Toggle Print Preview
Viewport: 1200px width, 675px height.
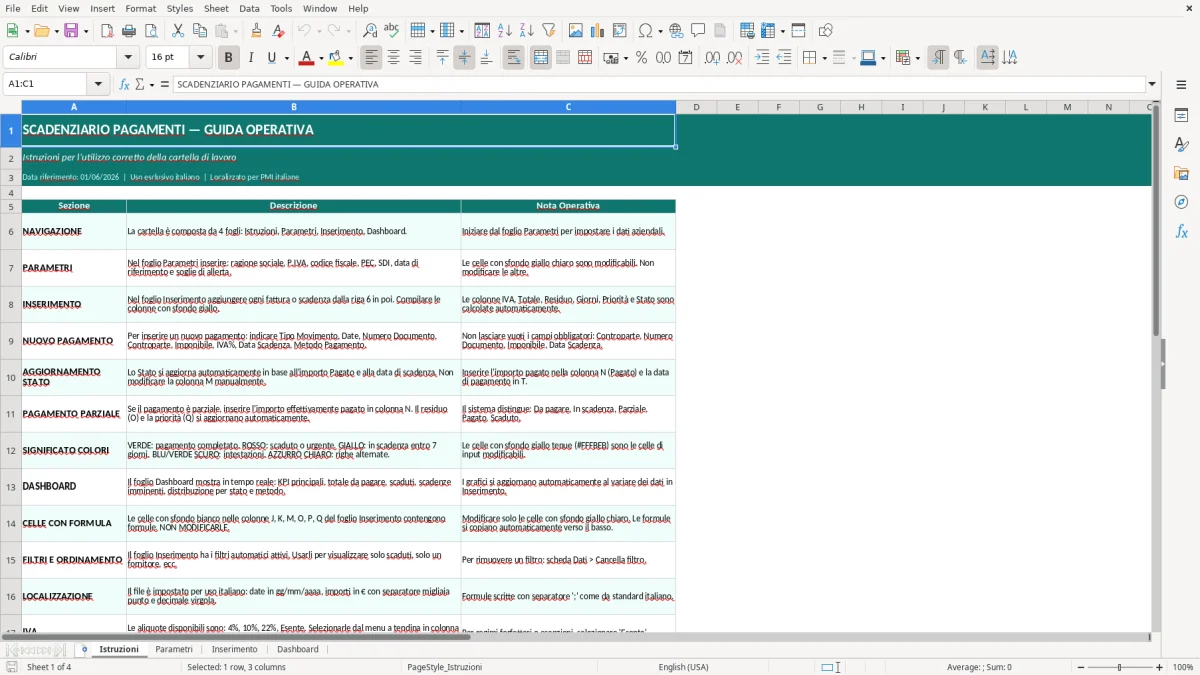[151, 31]
